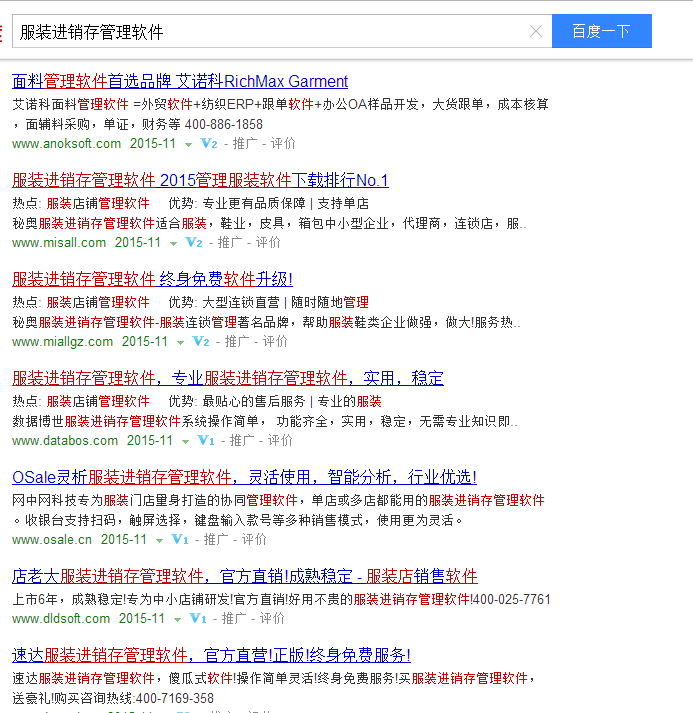
Task: Click 评价 on the osale.cn result
Action: click(x=254, y=540)
